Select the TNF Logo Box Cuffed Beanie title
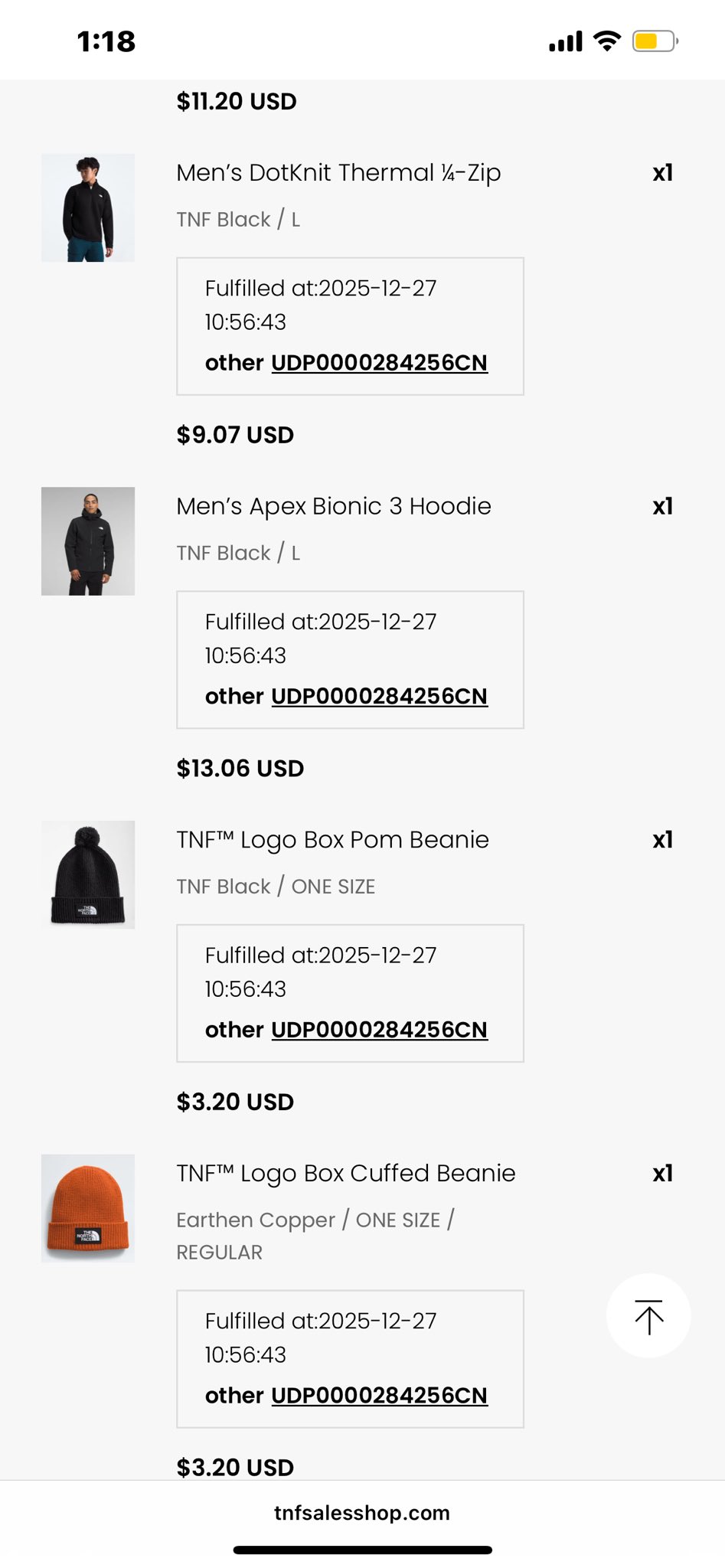Image resolution: width=725 pixels, height=1568 pixels. click(346, 1174)
